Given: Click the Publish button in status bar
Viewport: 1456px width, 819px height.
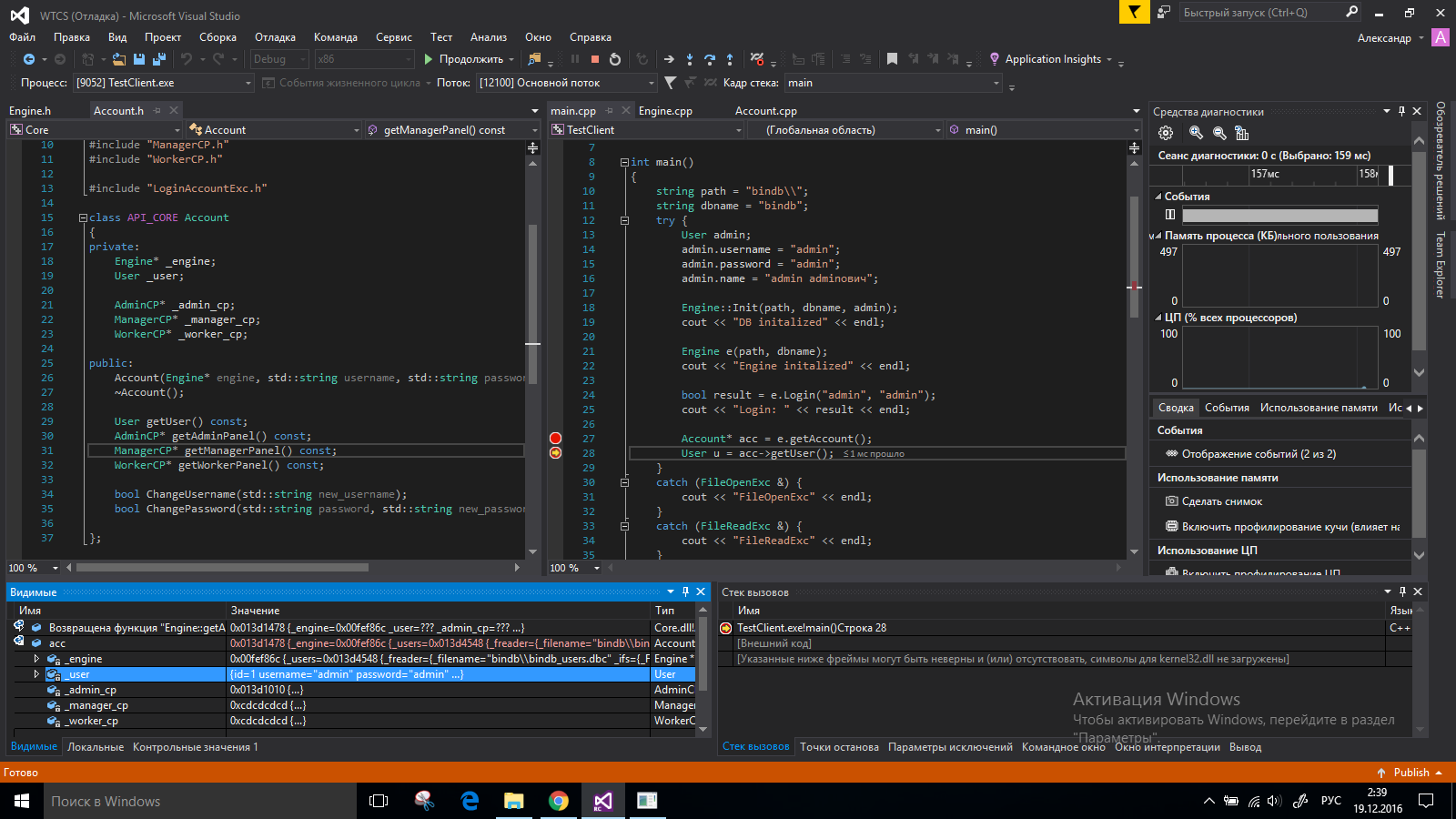Looking at the screenshot, I should [1410, 773].
